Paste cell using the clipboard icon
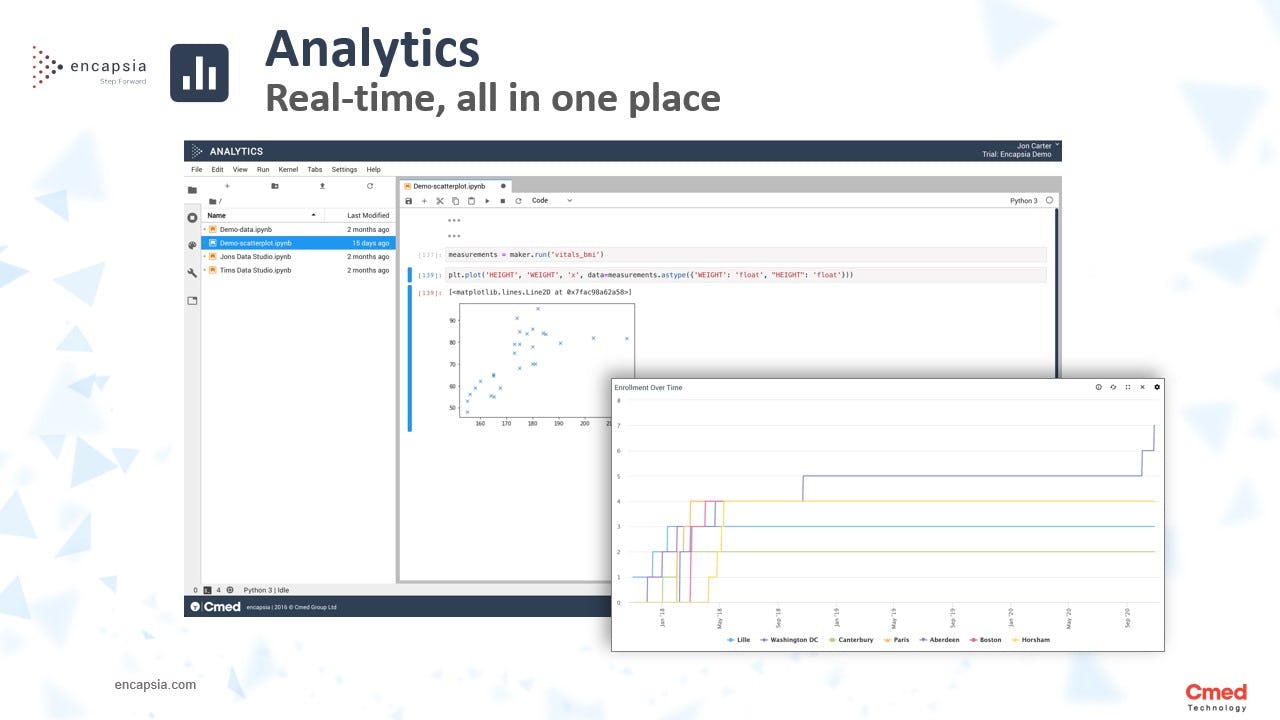Viewport: 1280px width, 720px height. [471, 201]
